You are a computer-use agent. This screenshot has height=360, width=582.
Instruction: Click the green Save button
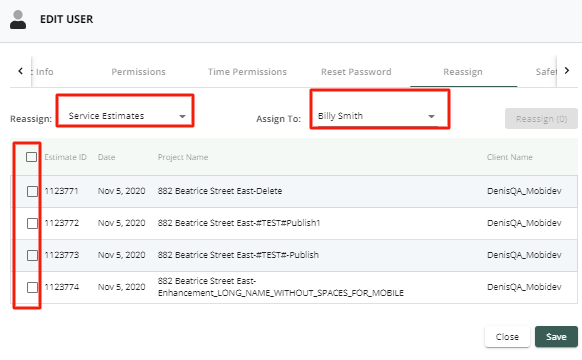[x=556, y=337]
